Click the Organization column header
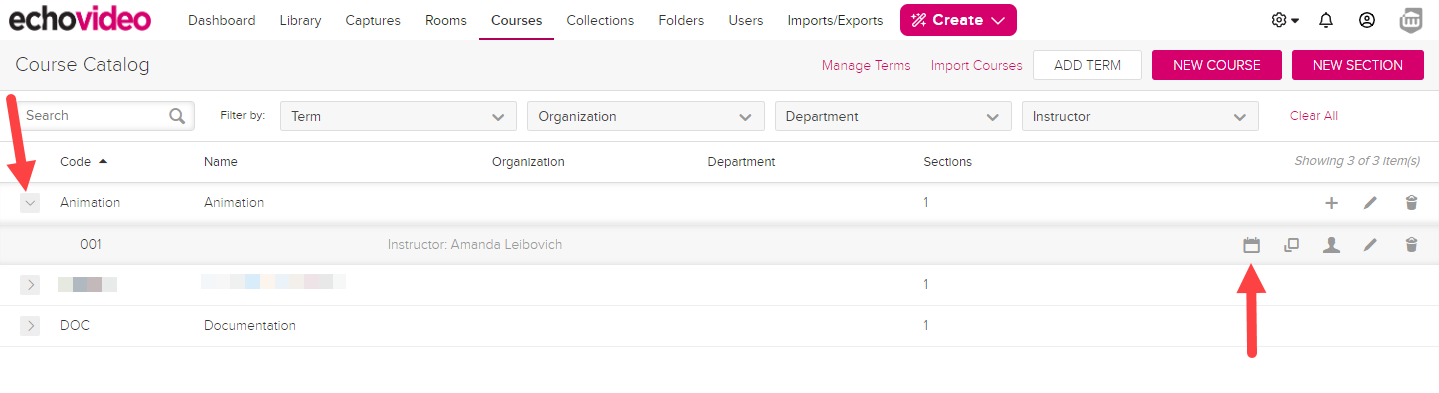Viewport: 1439px width, 393px height. pos(528,162)
